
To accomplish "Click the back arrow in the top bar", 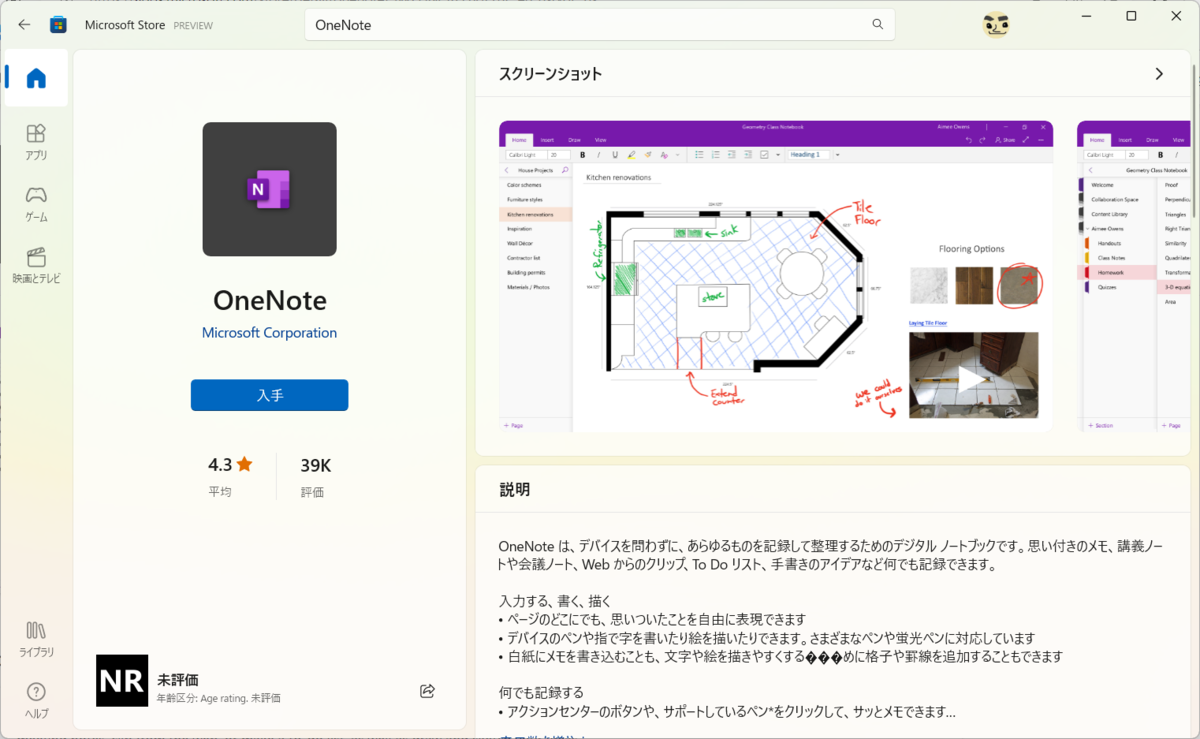I will tap(23, 24).
